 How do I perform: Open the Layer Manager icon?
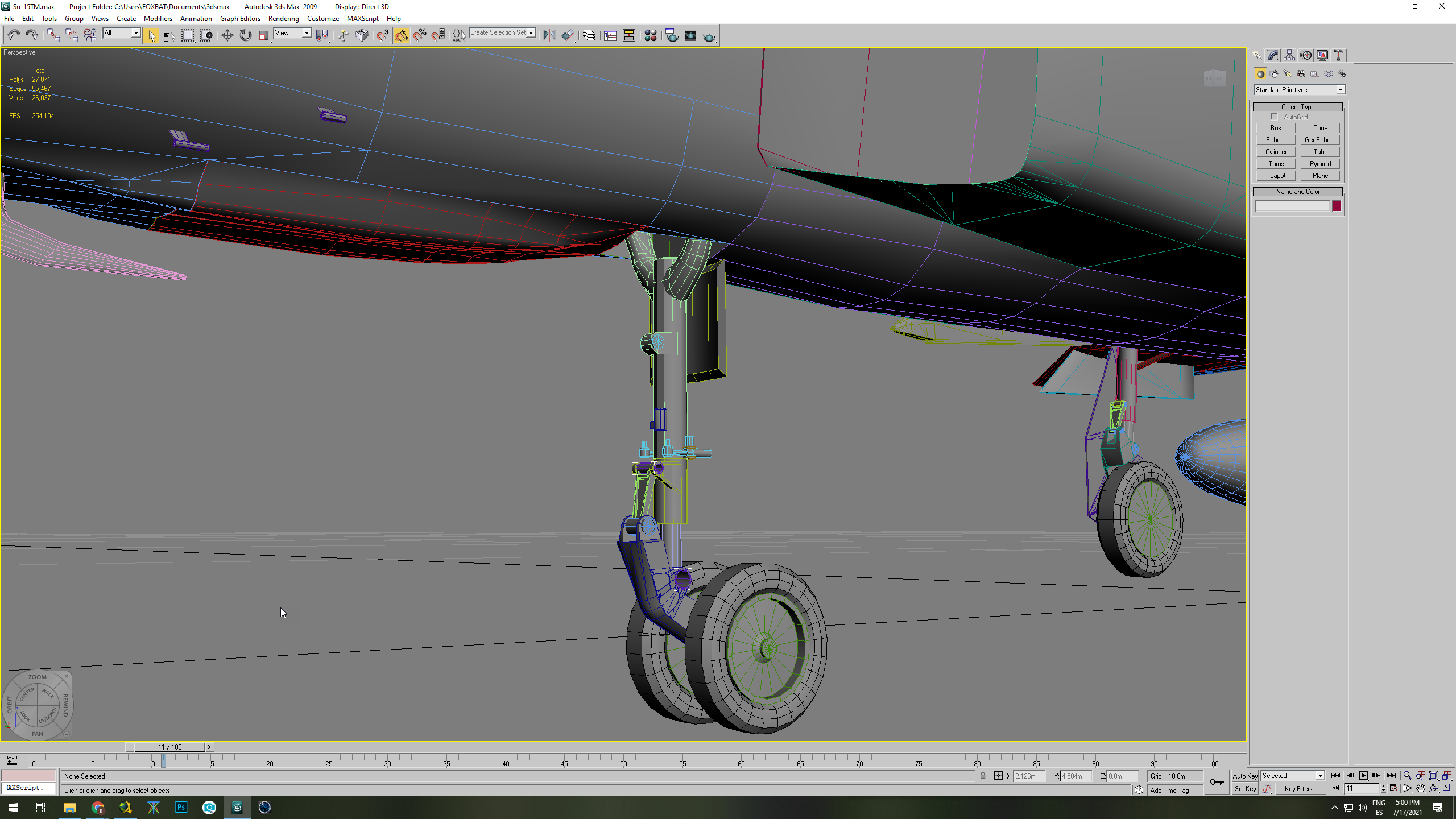pos(589,35)
